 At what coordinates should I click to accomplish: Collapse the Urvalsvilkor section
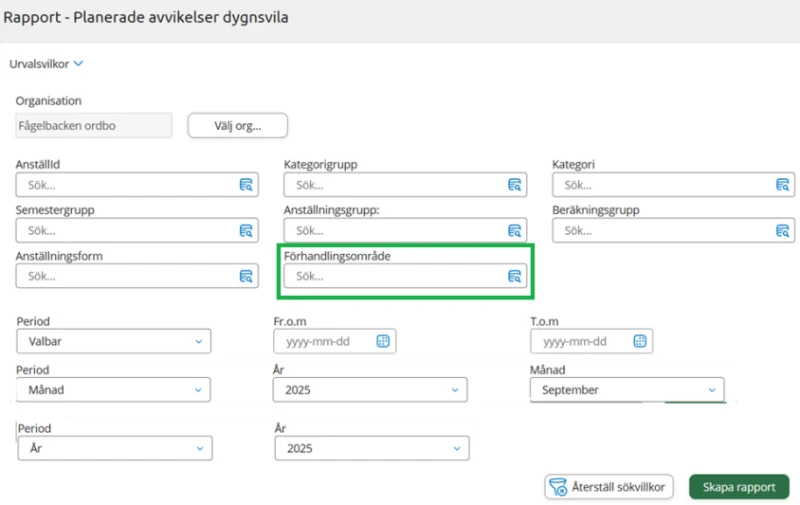tap(78, 64)
